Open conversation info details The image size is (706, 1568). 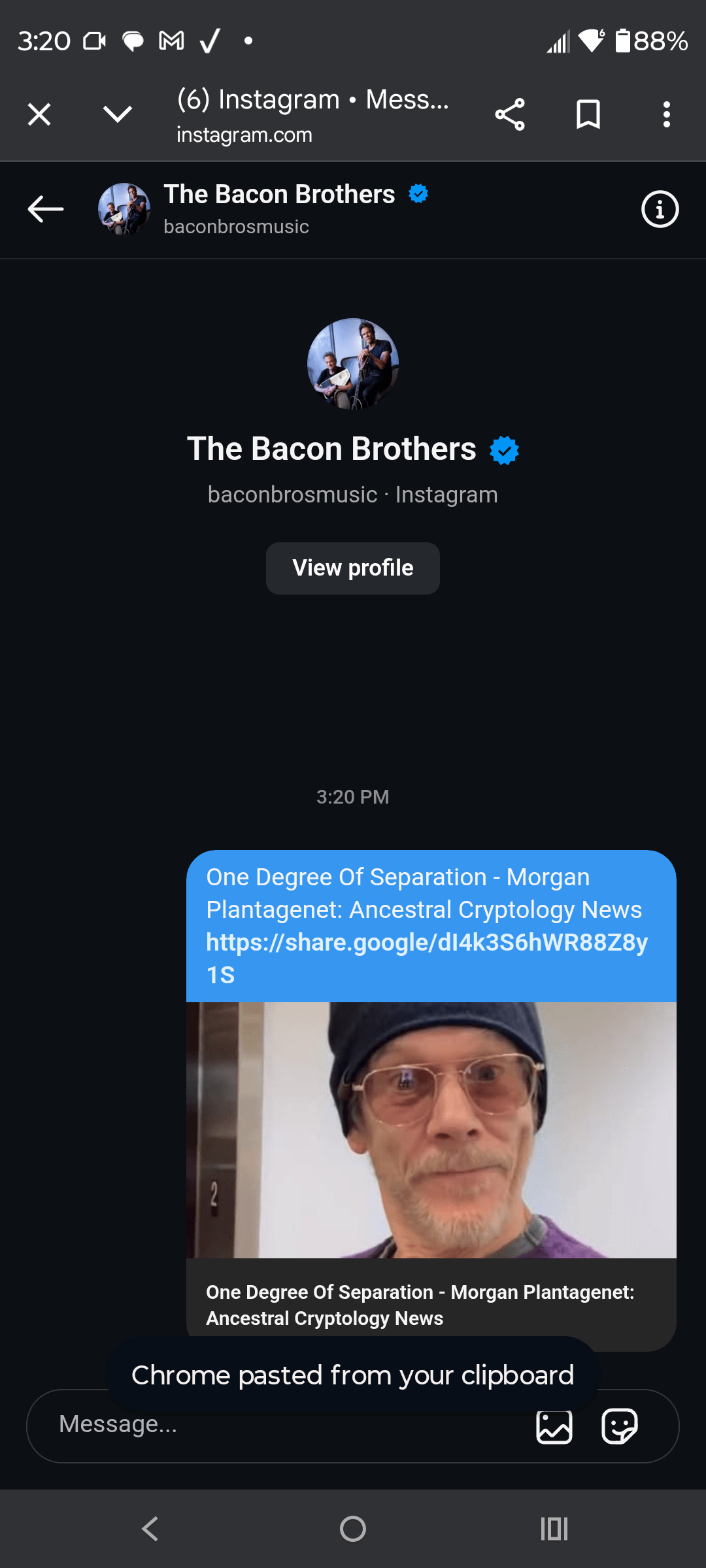(660, 209)
